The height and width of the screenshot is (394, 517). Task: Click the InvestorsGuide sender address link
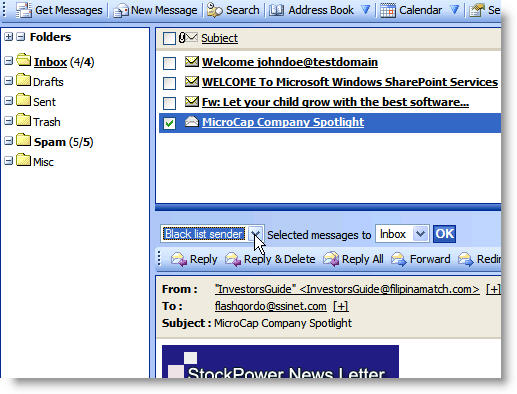[x=347, y=289]
